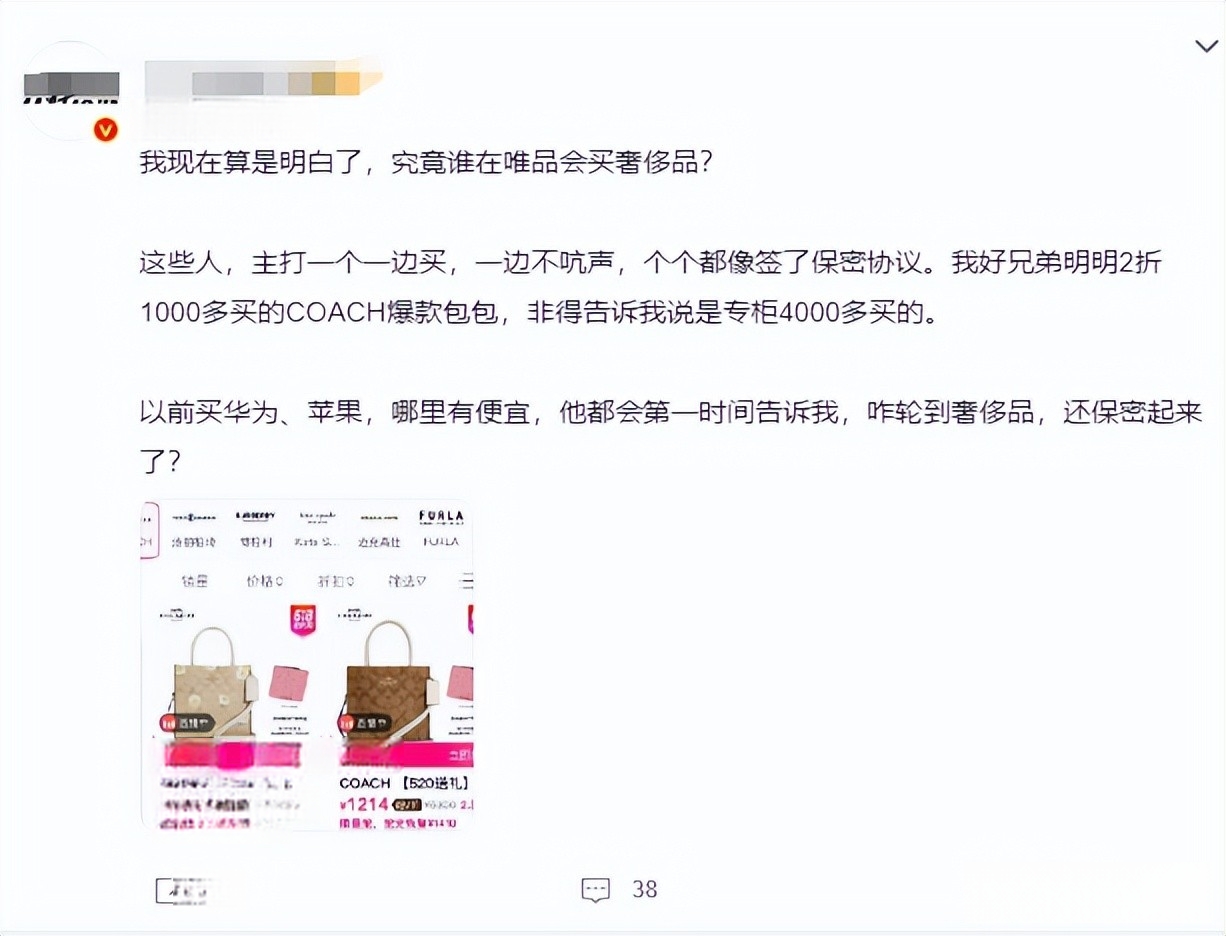Click the comment bubble icon
The image size is (1226, 936).
595,889
